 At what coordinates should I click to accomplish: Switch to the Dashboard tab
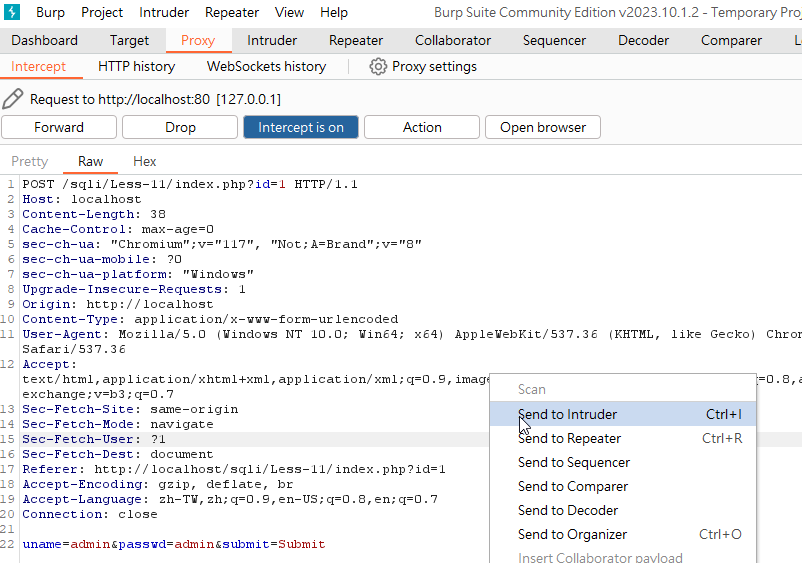coord(44,40)
